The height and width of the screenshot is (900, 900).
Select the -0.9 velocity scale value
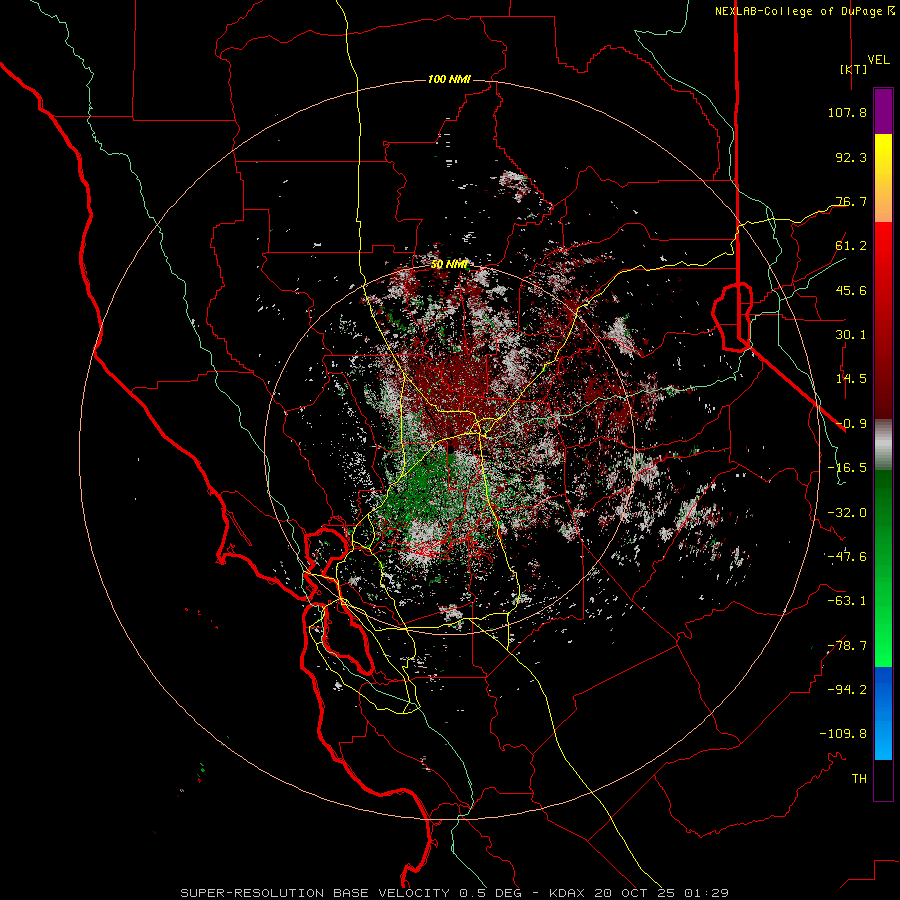pyautogui.click(x=851, y=424)
